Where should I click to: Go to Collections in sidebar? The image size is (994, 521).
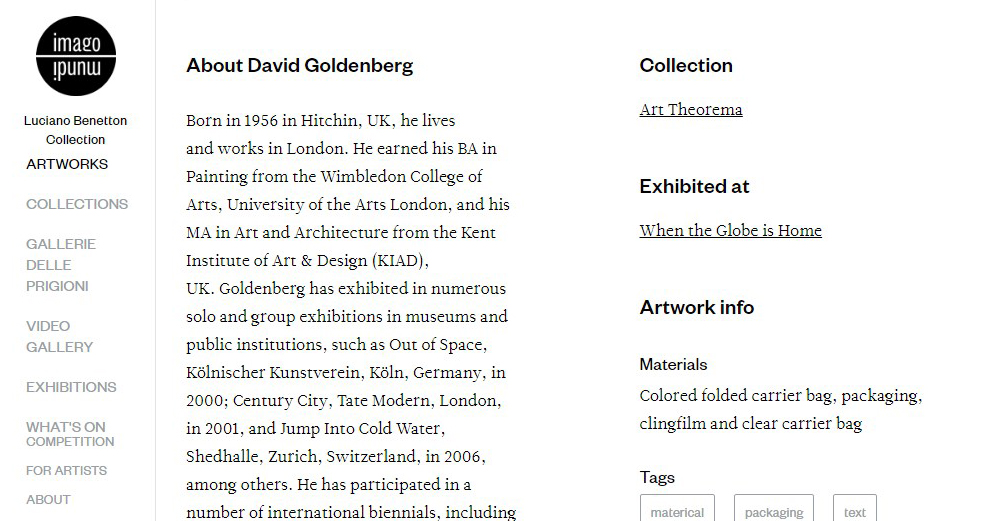tap(77, 204)
